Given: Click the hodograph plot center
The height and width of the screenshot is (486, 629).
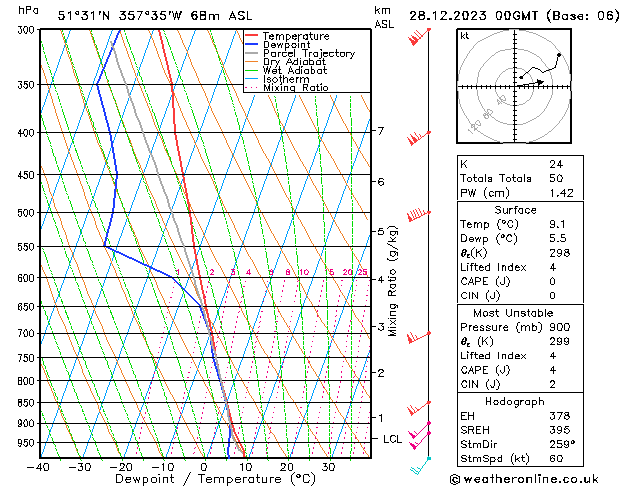Looking at the screenshot, I should pos(515,86).
